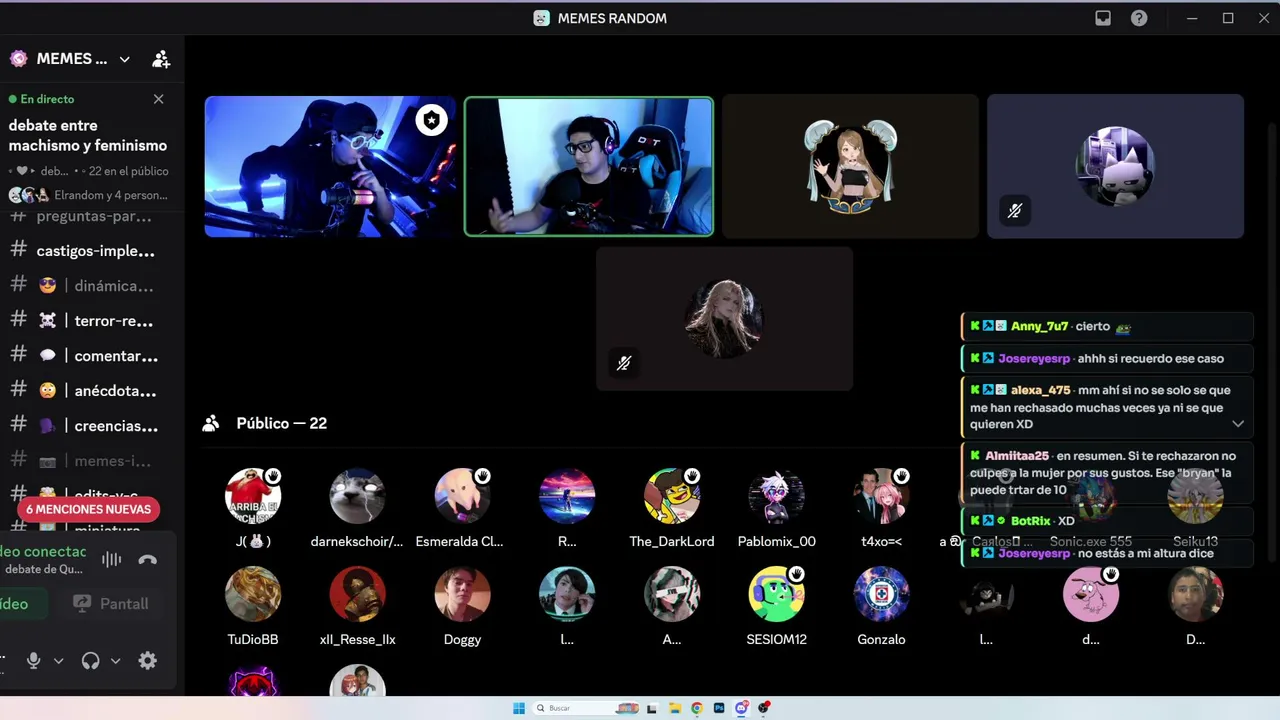Click Almiitaa25 username in chat overlay
The height and width of the screenshot is (720, 1280).
(x=1017, y=456)
